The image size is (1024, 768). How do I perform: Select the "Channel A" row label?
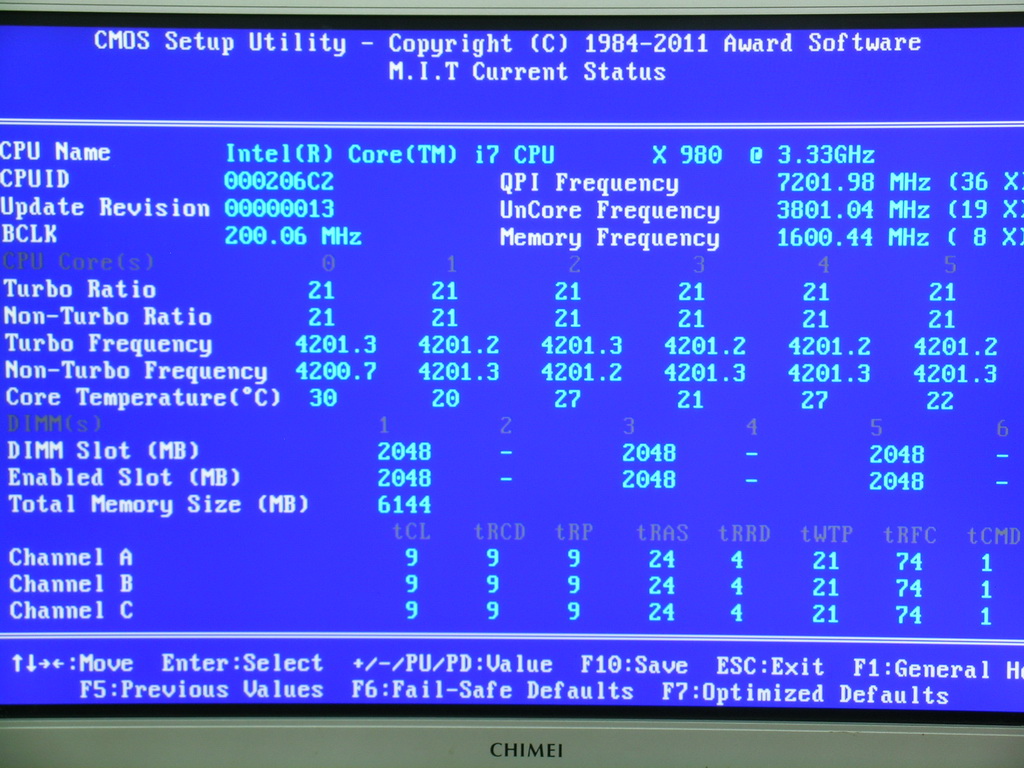[x=71, y=557]
